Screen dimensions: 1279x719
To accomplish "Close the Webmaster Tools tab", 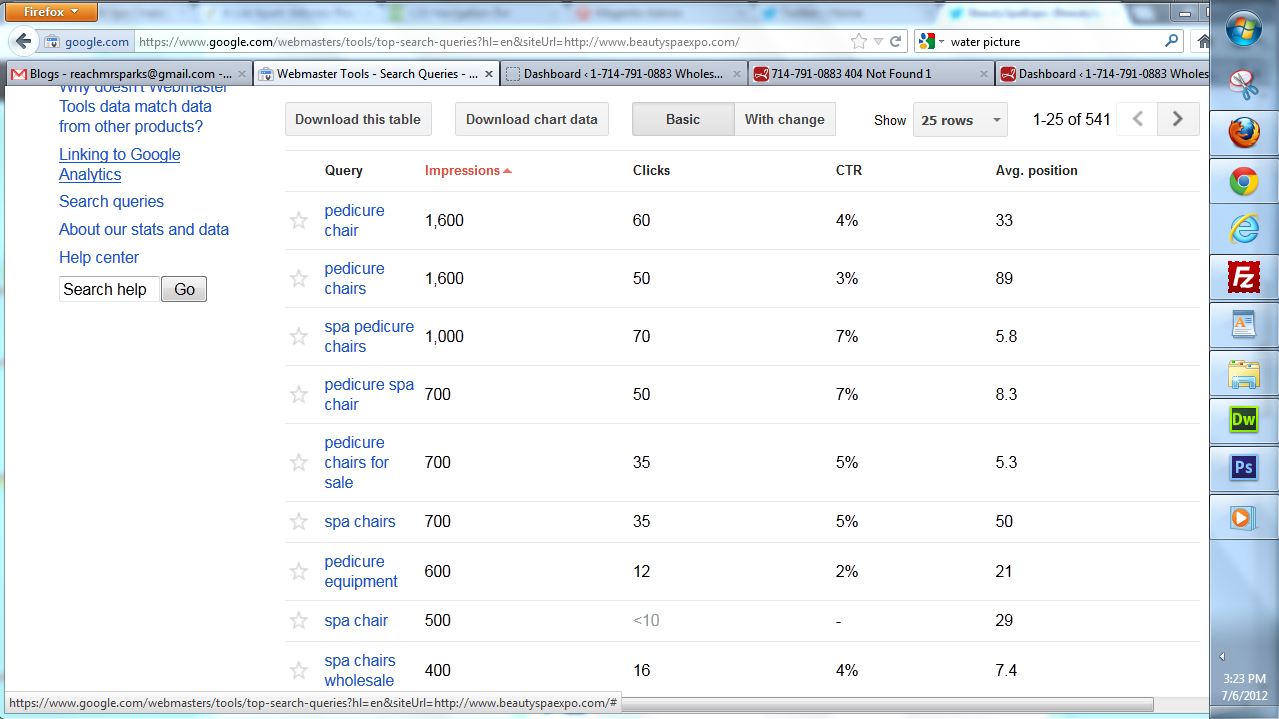I will [489, 74].
